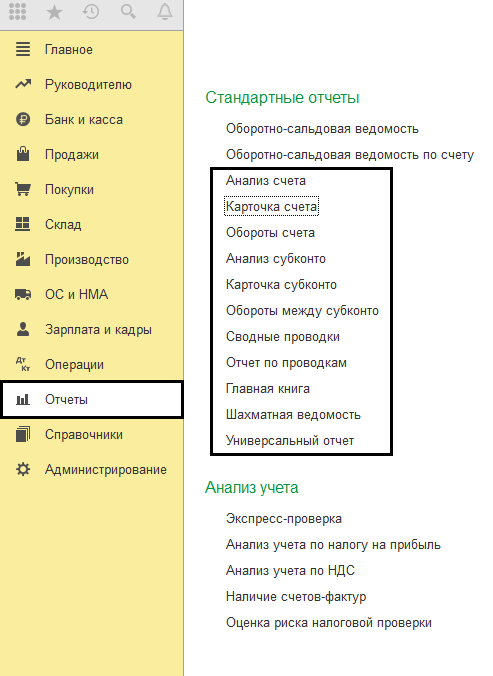Open the Универсальный отчет link

coord(290,441)
